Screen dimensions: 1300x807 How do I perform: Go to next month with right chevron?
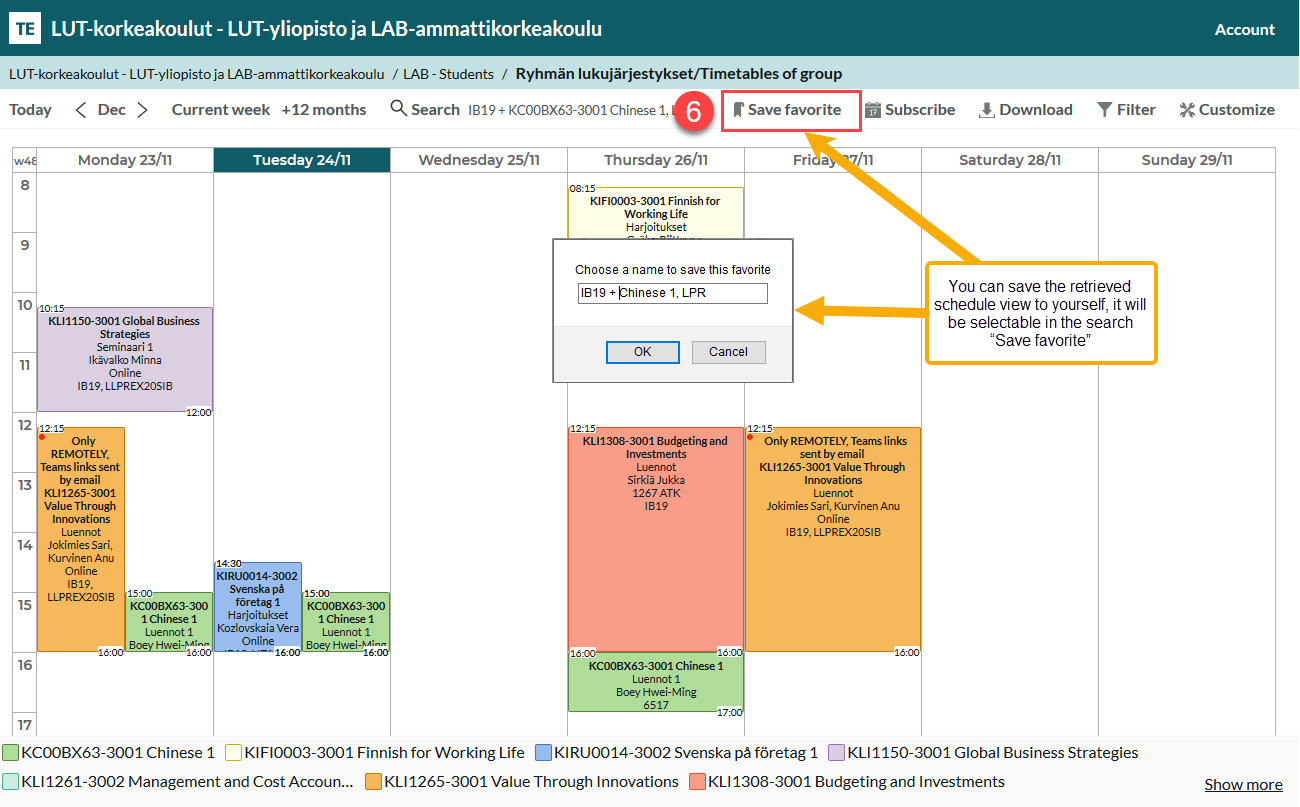(143, 110)
